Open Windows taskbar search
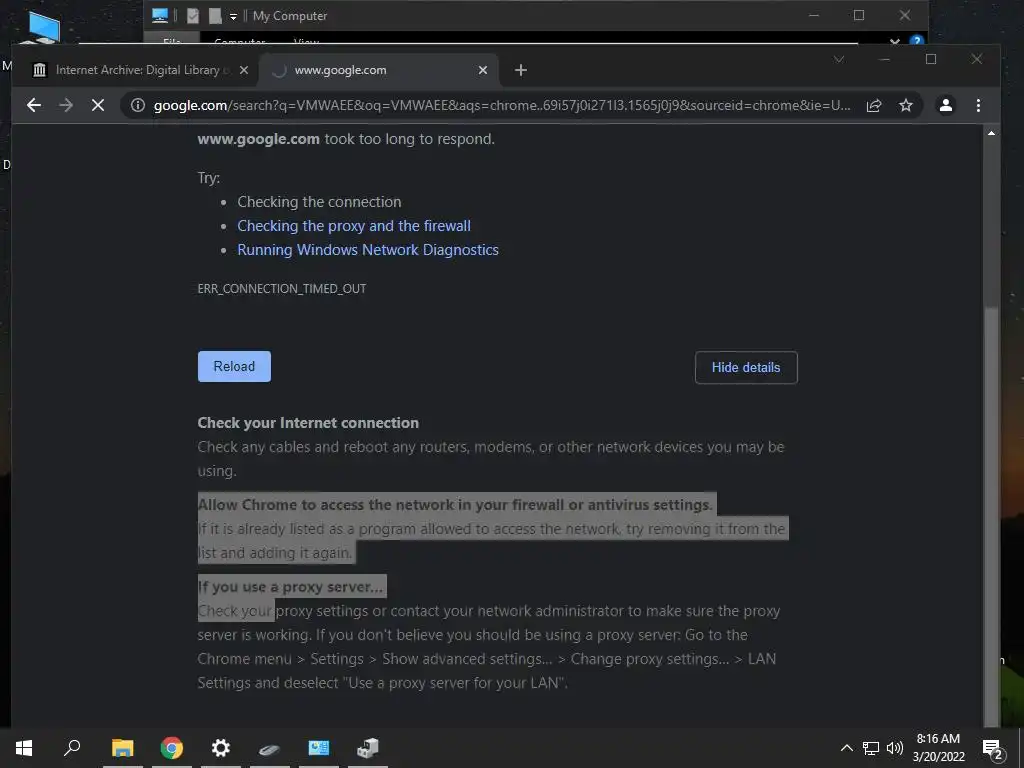 [72, 748]
